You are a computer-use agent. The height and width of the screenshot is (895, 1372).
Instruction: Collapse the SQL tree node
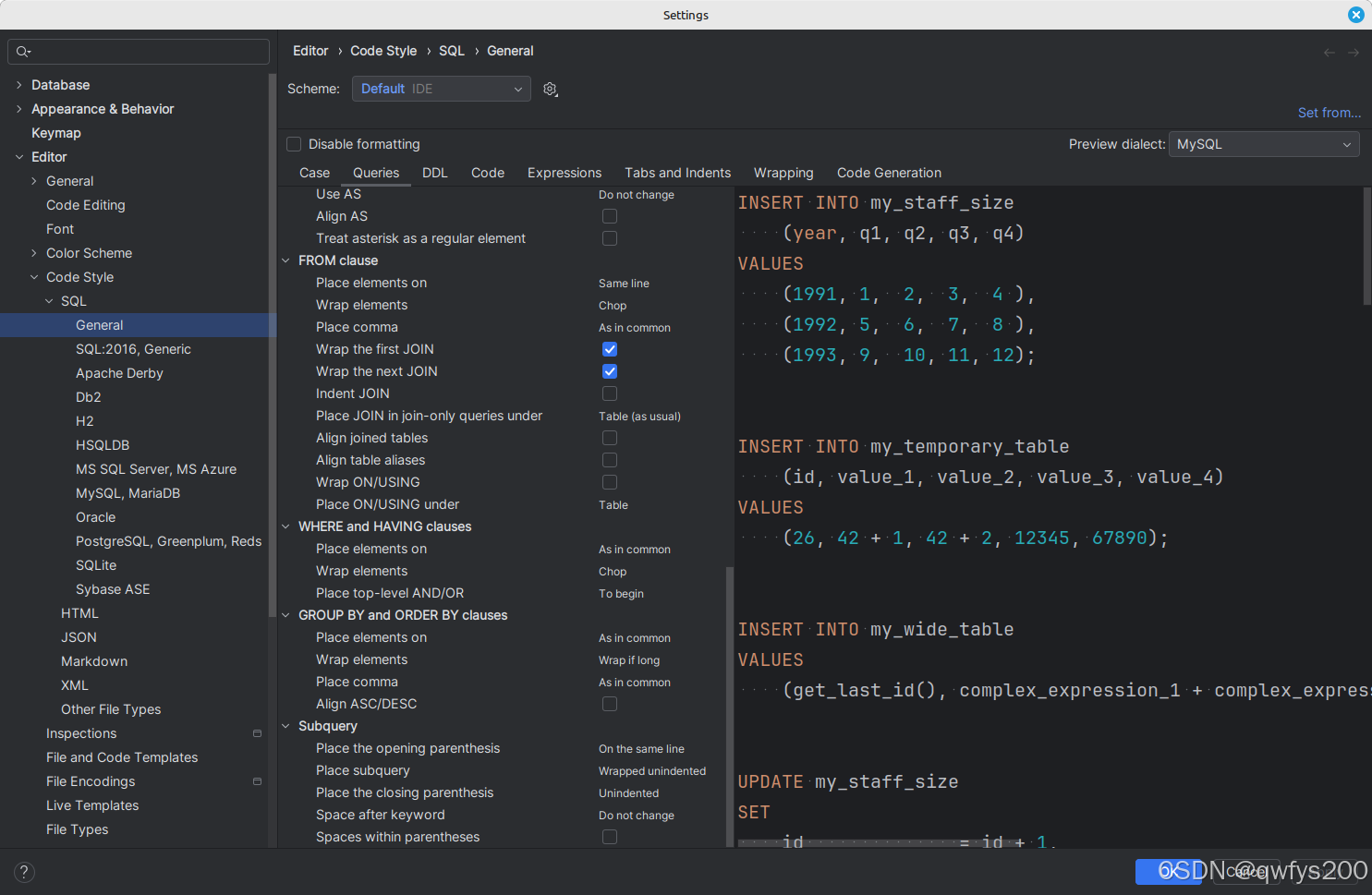pos(49,301)
